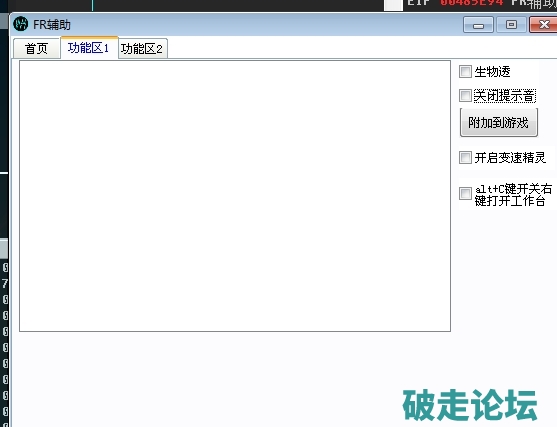Close the FR辅助 window
The image size is (557, 427).
543,25
